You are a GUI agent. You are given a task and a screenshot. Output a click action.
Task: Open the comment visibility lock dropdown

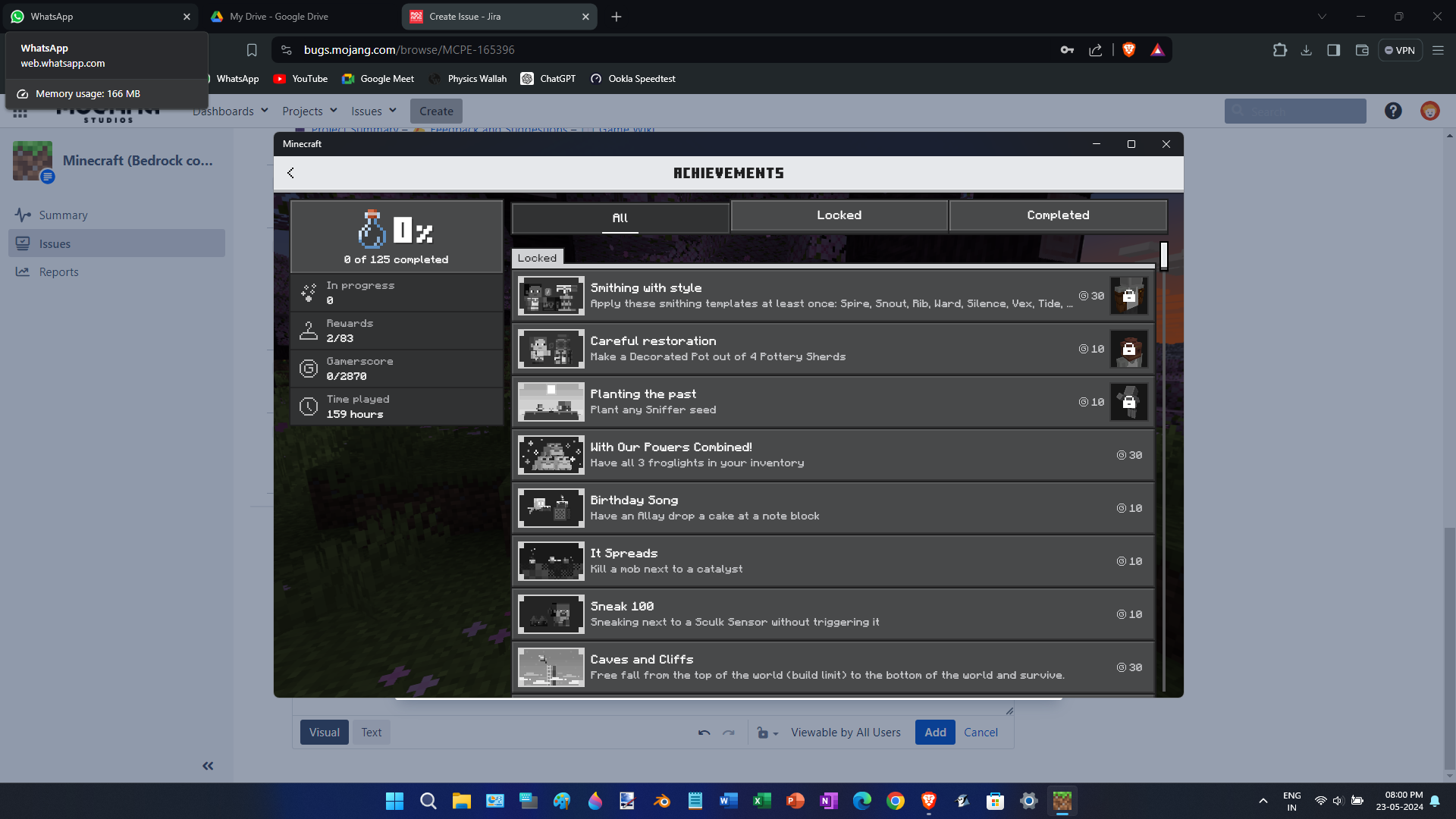(767, 733)
